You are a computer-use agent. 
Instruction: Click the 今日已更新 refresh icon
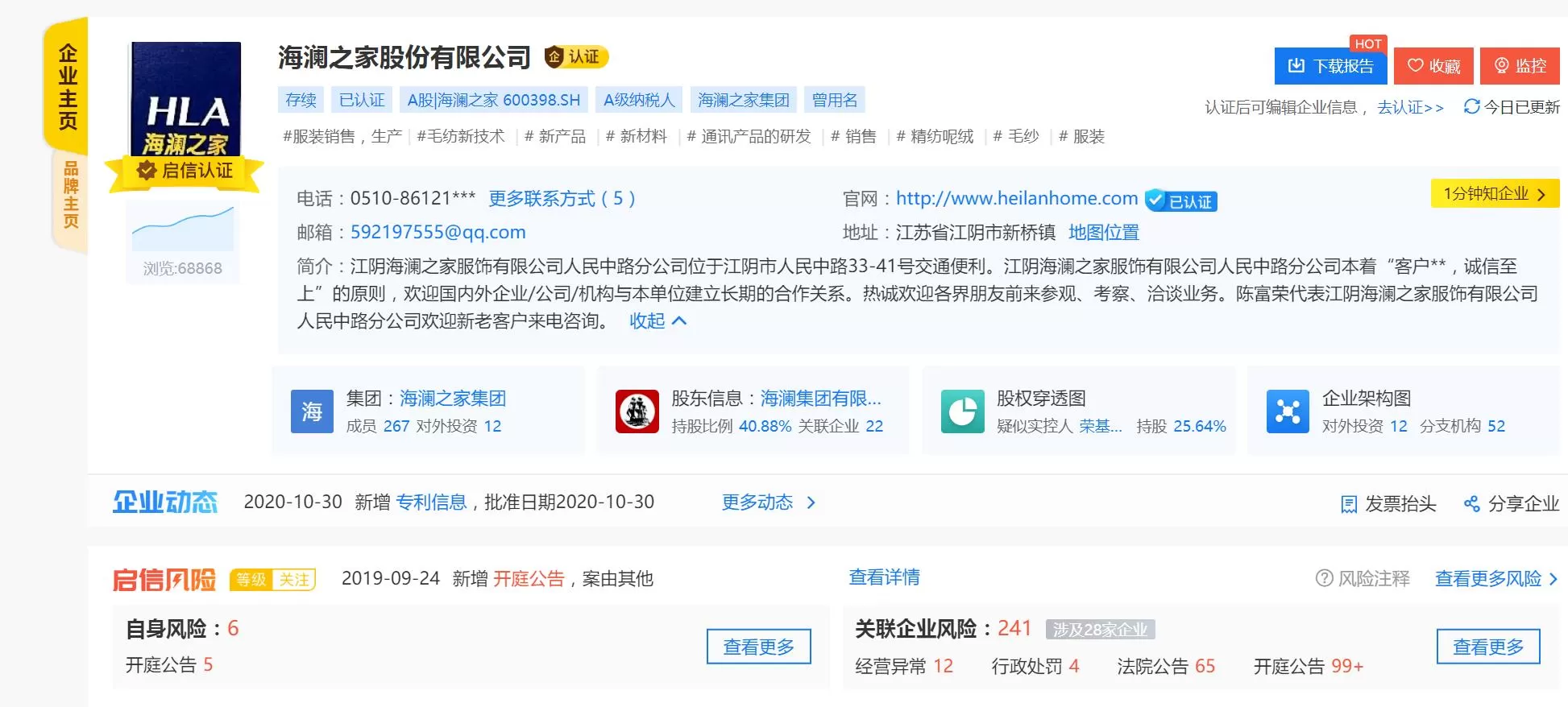[1471, 106]
